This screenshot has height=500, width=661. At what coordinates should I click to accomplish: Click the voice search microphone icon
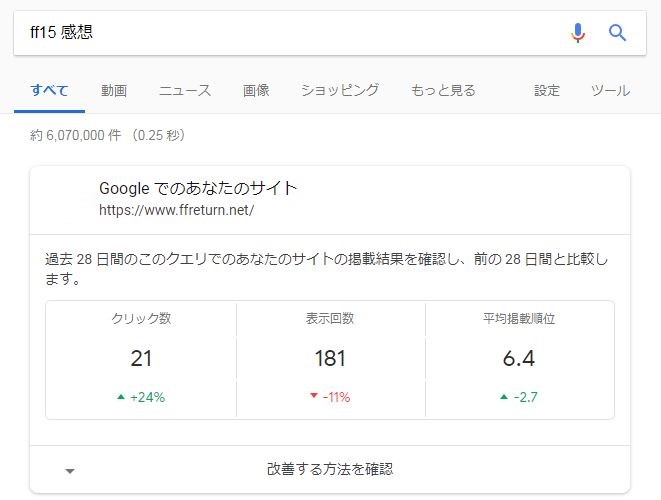point(578,33)
